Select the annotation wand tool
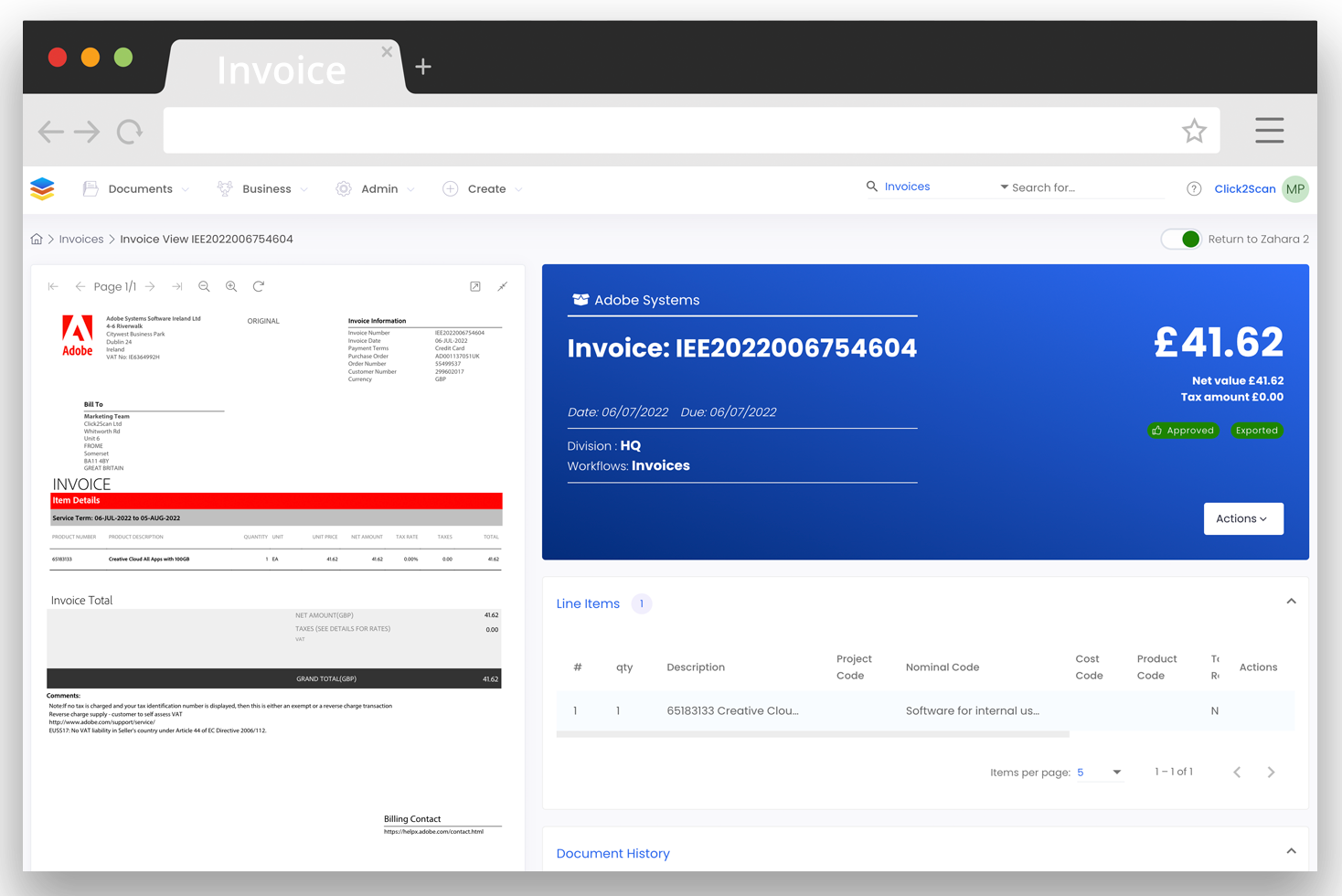 click(x=502, y=286)
